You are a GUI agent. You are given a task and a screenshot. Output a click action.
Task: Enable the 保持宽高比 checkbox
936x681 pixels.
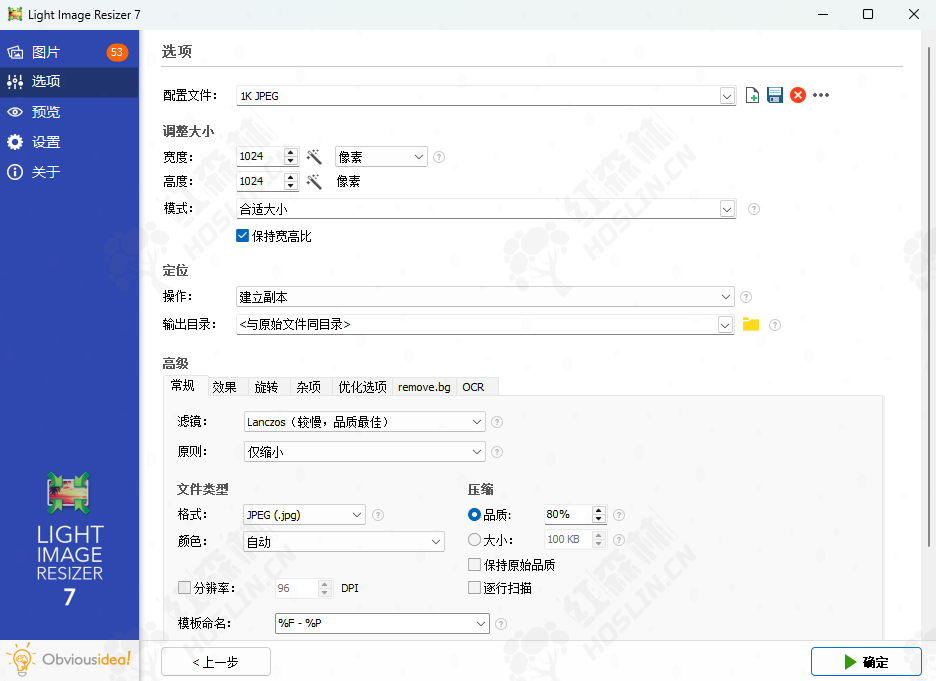(242, 236)
